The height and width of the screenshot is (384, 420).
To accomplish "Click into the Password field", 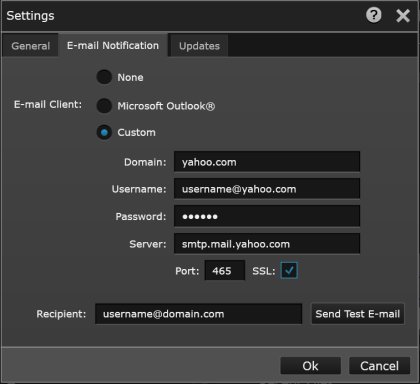I will (267, 216).
